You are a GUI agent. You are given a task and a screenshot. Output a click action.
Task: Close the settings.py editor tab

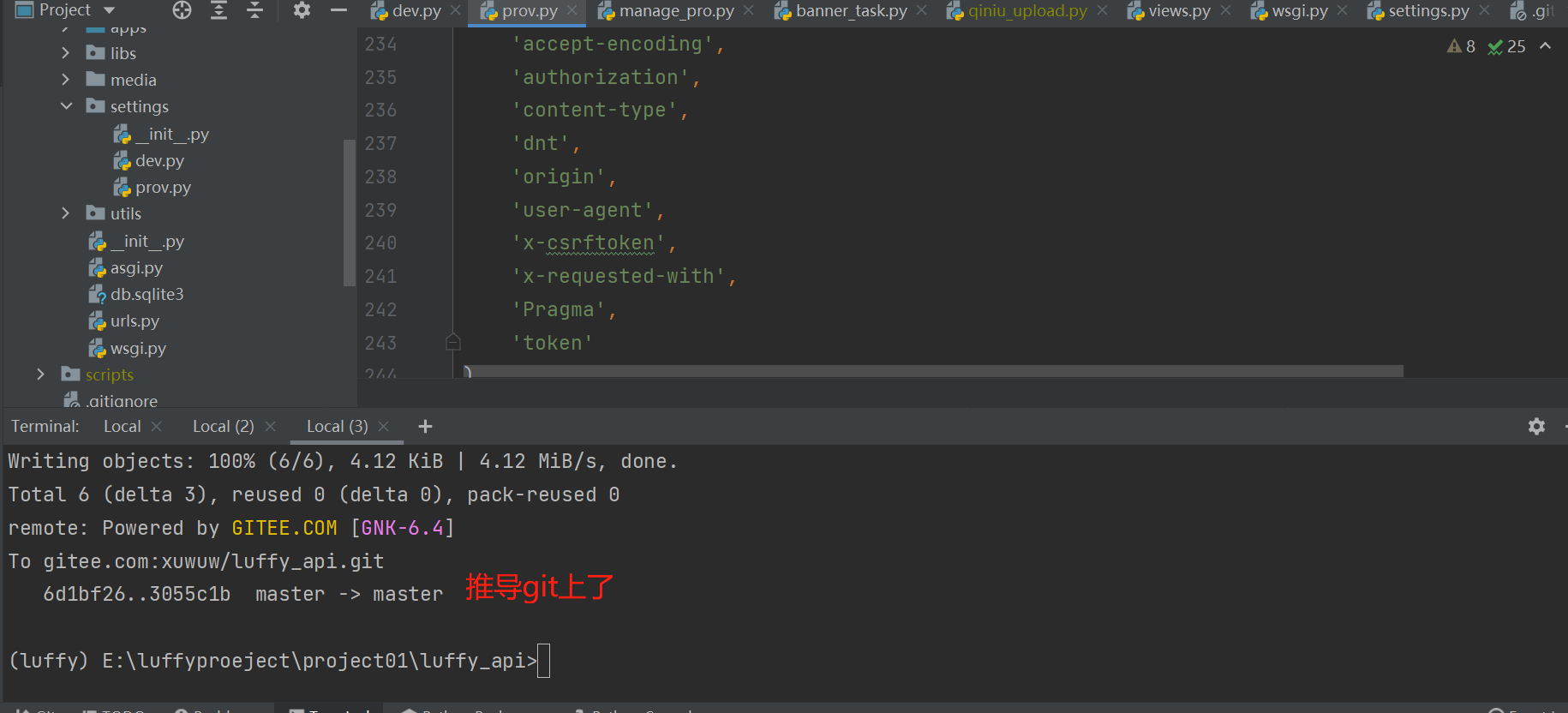(x=1485, y=10)
